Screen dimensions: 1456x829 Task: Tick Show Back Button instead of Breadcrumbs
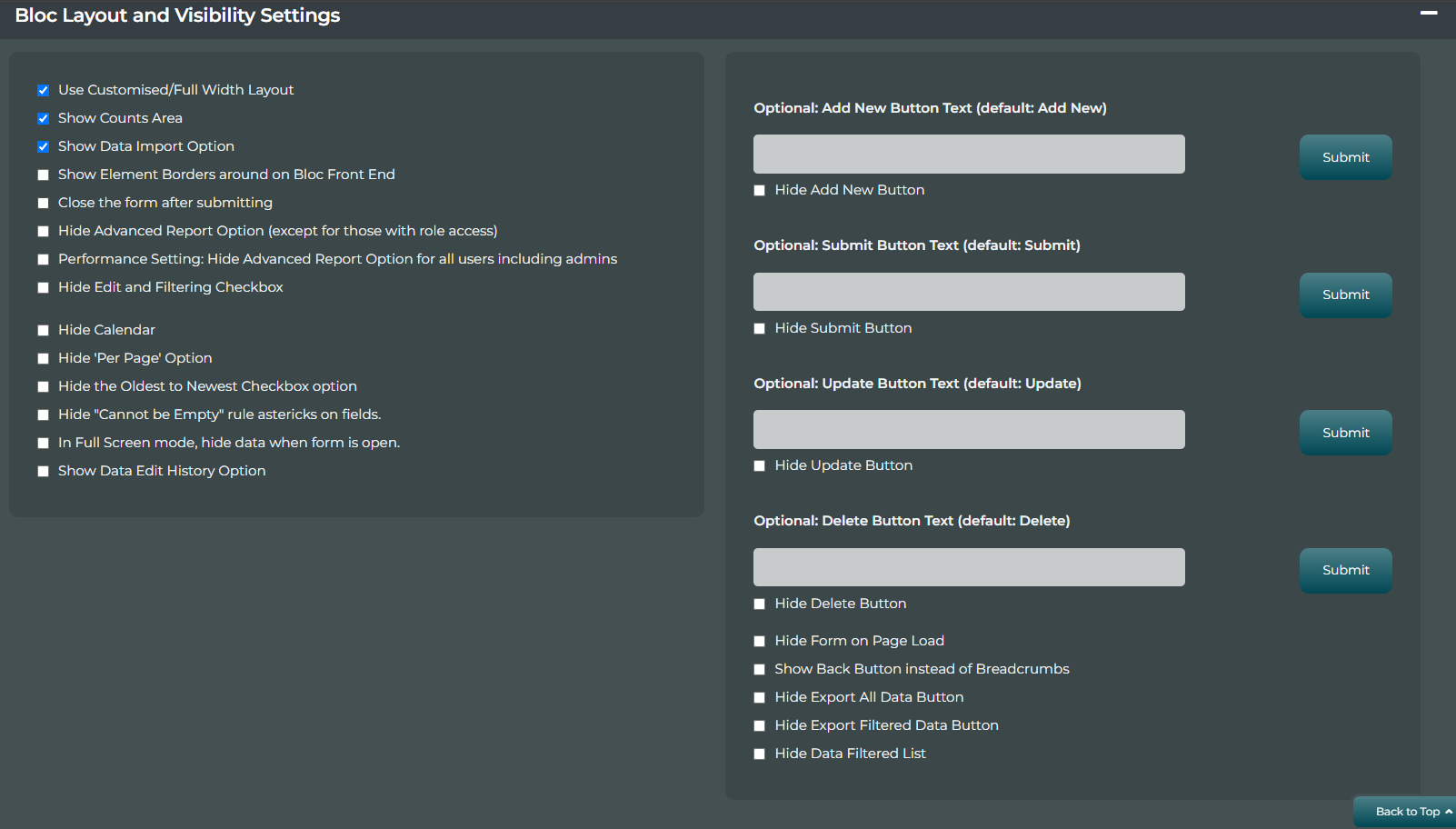click(760, 669)
